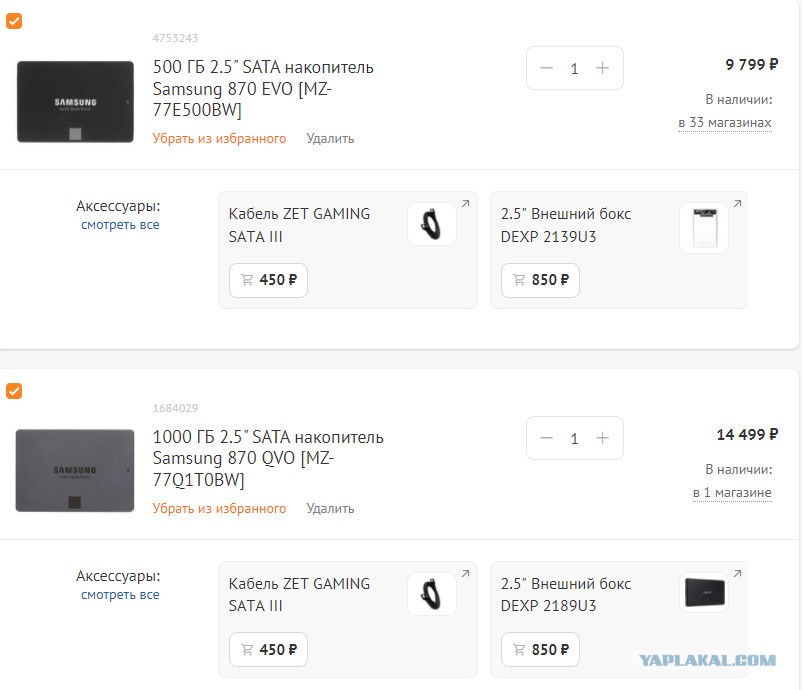Show availability in 1 store for 870 QVO
802x690 pixels.
(x=732, y=493)
